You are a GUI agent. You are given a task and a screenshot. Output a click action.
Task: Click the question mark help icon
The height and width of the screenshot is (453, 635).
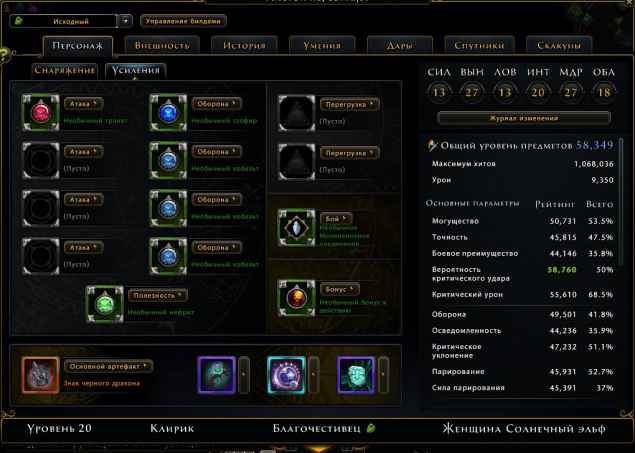pyautogui.click(x=4, y=55)
